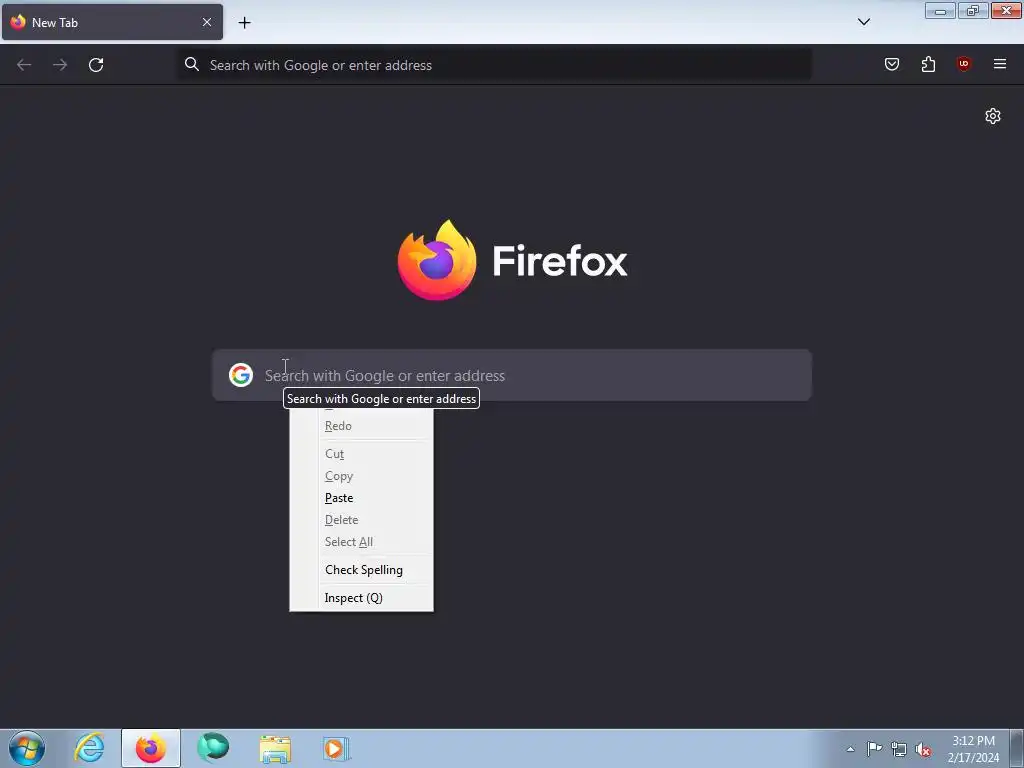Click the Firefox back arrow button
This screenshot has width=1024, height=768.
pyautogui.click(x=24, y=65)
